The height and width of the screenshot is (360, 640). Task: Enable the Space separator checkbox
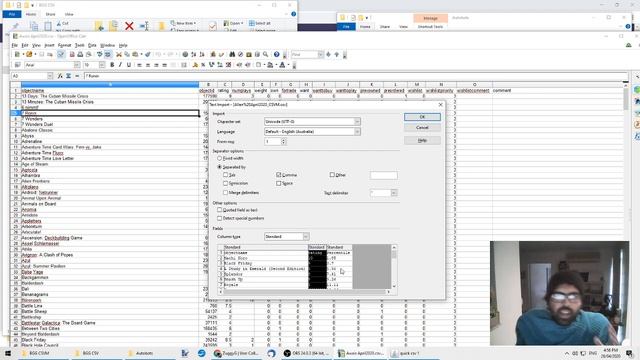point(279,183)
